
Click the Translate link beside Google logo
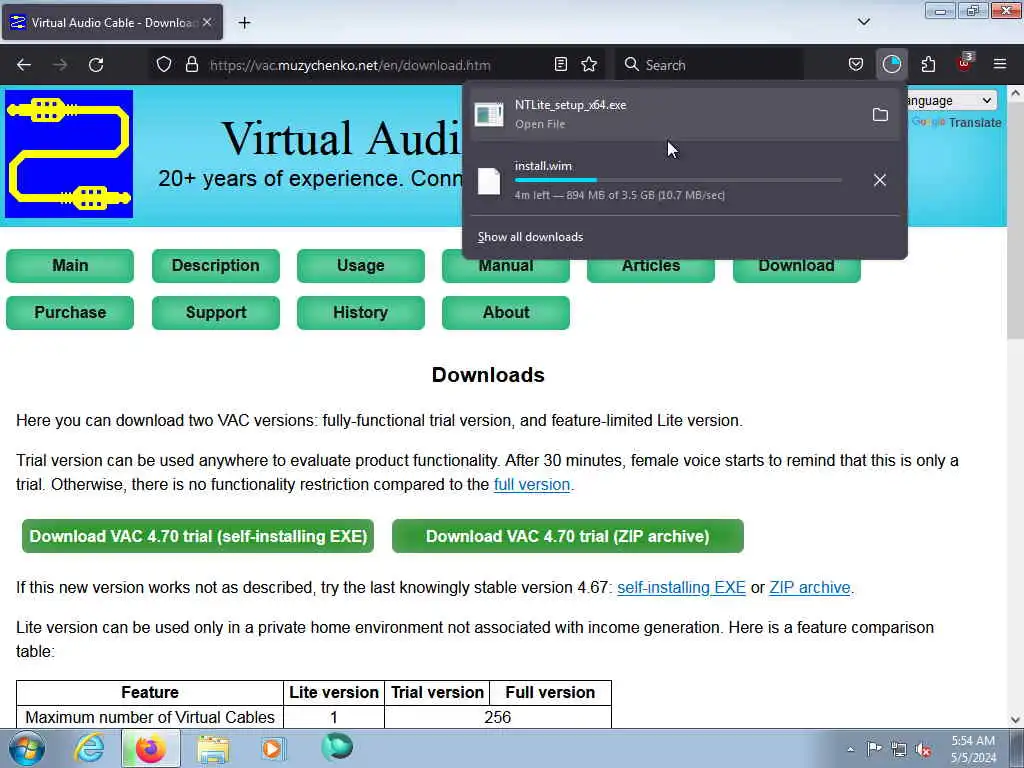click(x=974, y=123)
